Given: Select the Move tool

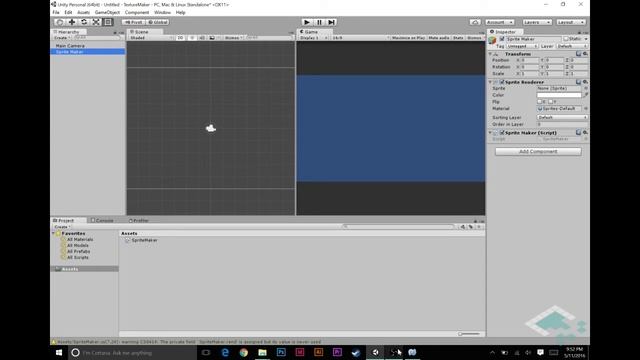Looking at the screenshot, I should coord(72,22).
